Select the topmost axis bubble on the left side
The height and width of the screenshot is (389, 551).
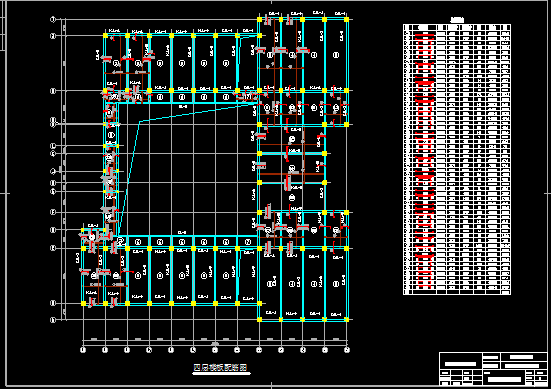click(53, 20)
